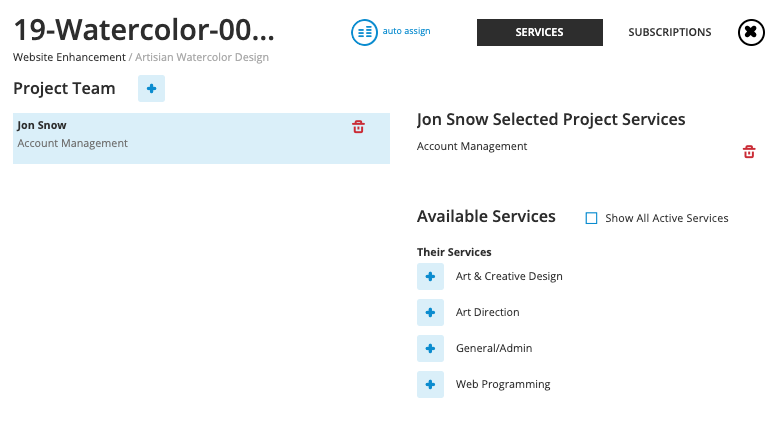777x428 pixels.
Task: Remove Account Management selected service
Action: [748, 152]
